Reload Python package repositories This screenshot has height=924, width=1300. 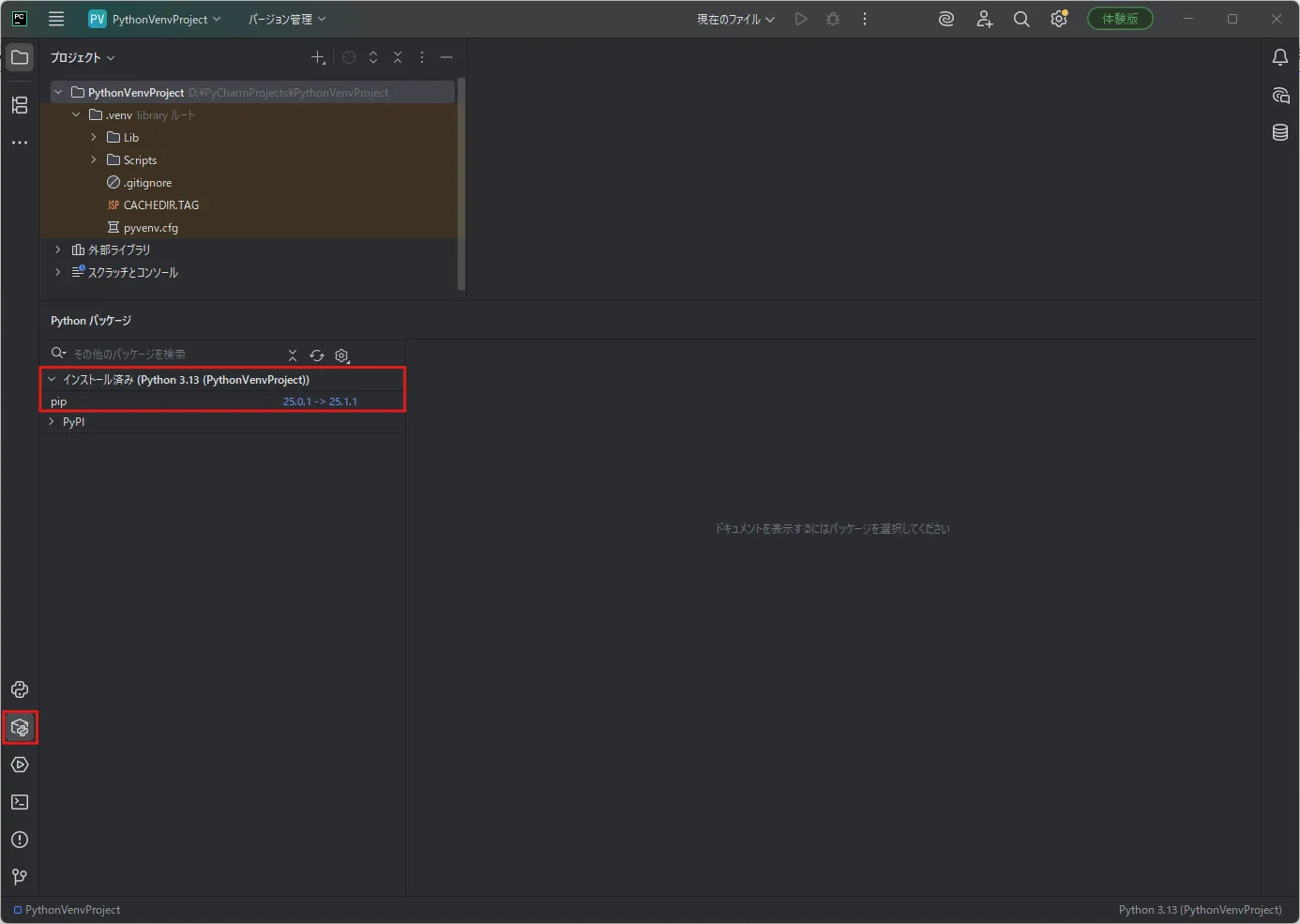tap(317, 356)
